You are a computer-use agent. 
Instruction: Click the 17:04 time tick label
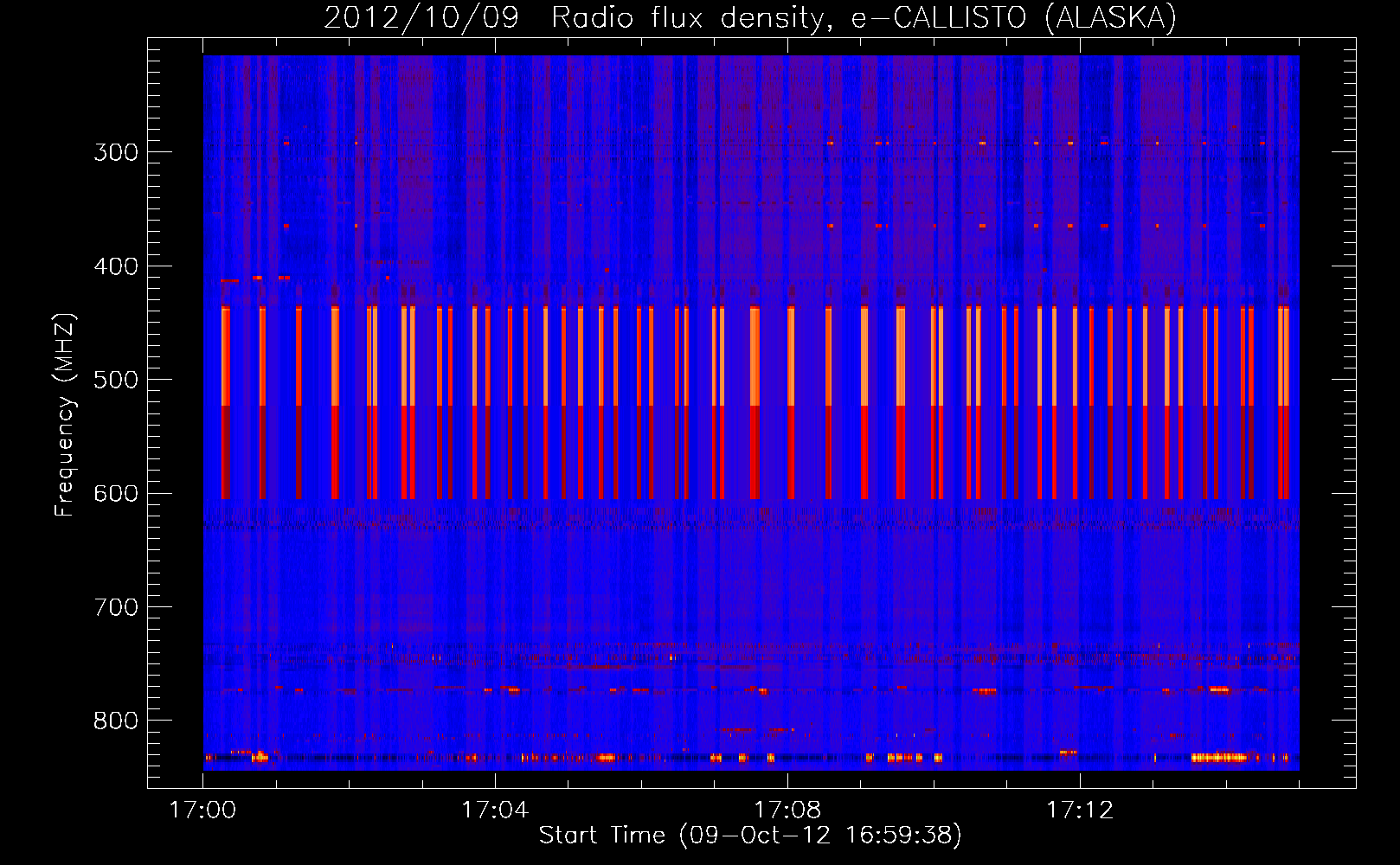pyautogui.click(x=495, y=811)
